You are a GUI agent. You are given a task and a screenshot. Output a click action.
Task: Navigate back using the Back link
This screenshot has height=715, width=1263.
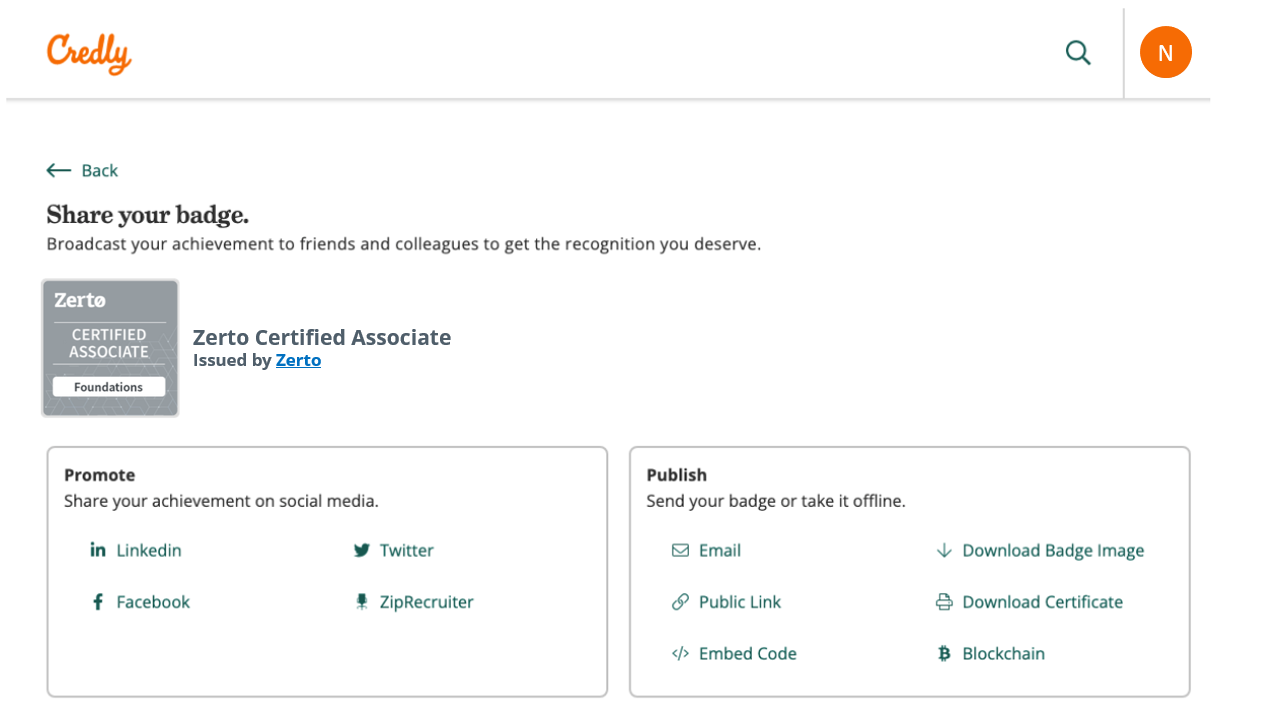coord(100,170)
